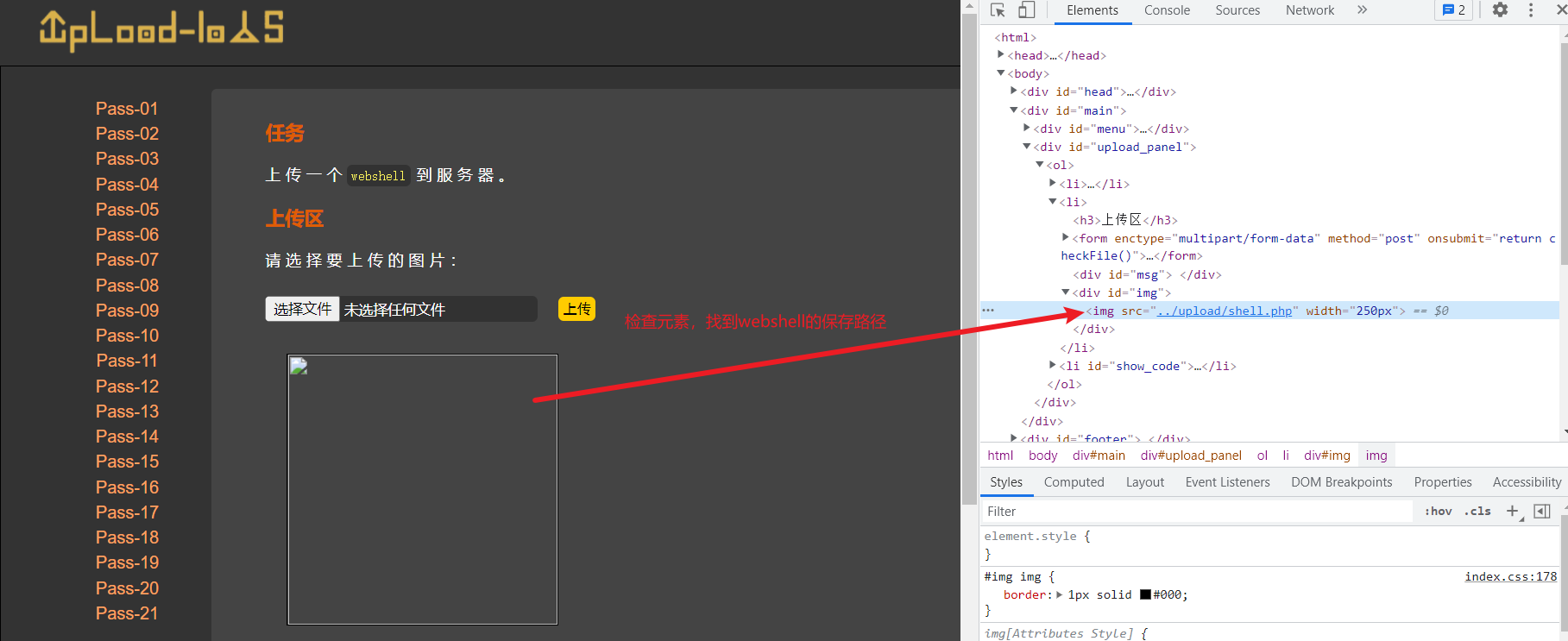
Task: Open the ../upload/shell.php src link
Action: [x=1225, y=311]
